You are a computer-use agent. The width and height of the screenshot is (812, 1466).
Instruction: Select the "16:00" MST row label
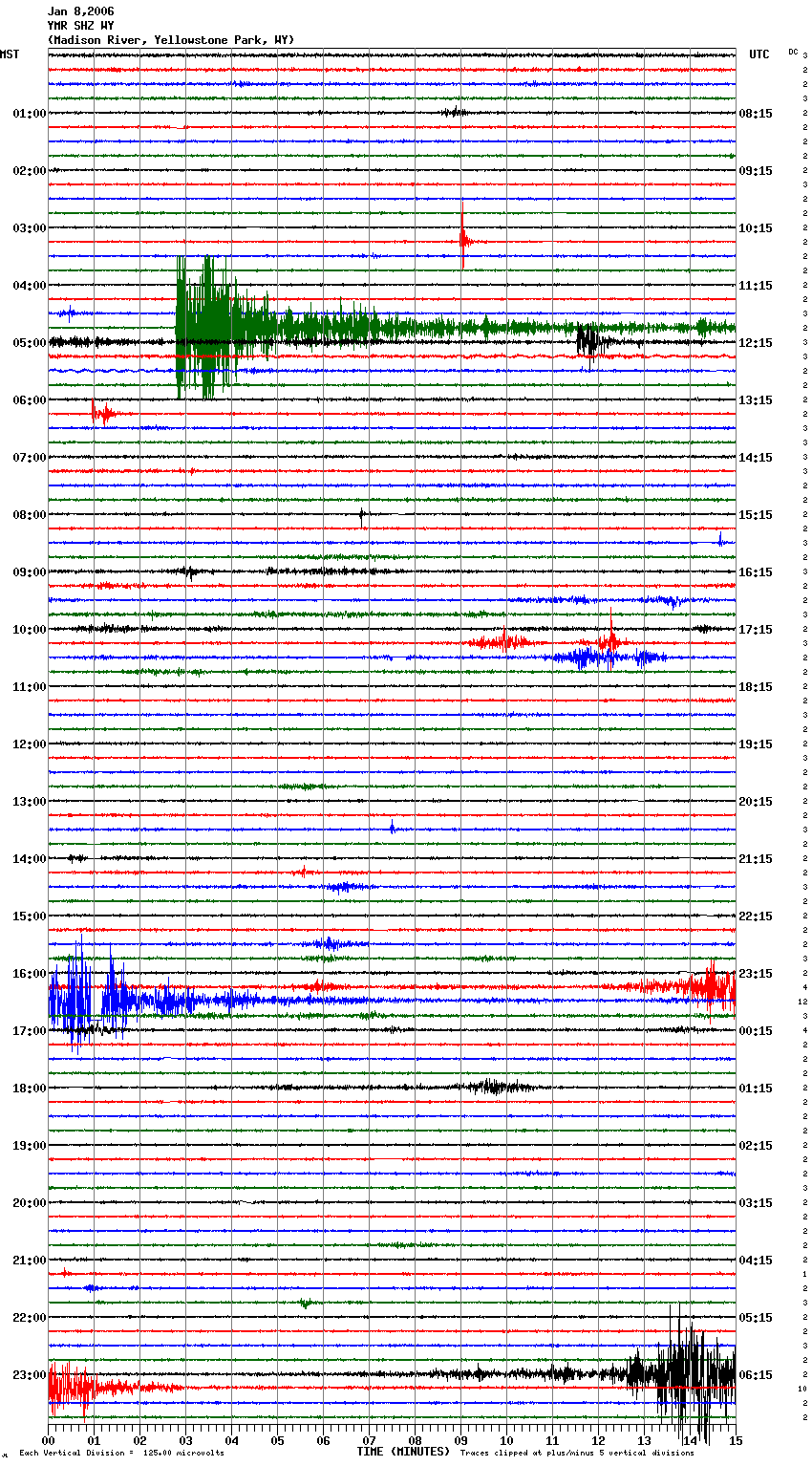[x=30, y=974]
